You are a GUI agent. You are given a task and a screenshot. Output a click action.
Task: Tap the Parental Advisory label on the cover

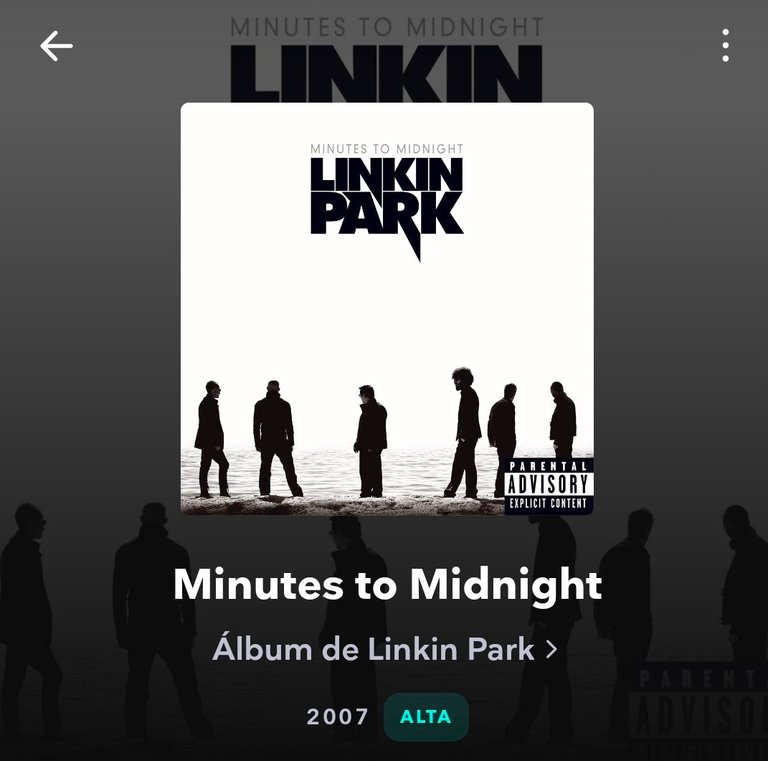pos(549,486)
